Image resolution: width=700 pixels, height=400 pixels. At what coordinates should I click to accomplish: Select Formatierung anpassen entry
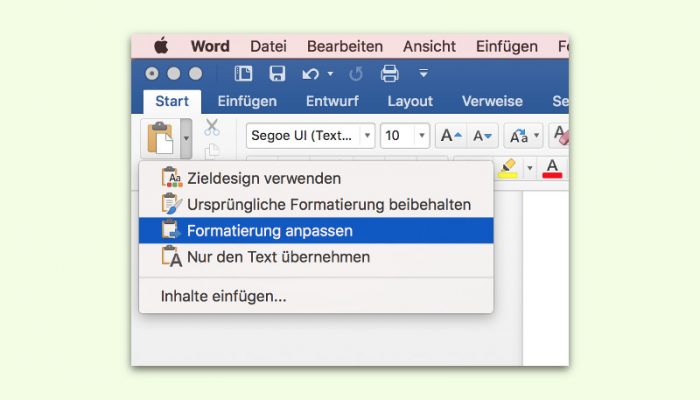[x=316, y=230]
